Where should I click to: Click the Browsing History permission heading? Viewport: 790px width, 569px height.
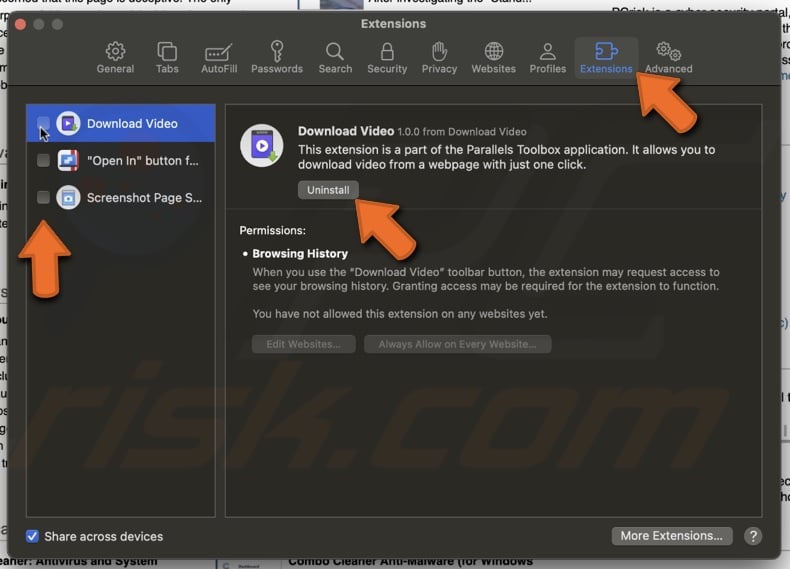click(300, 254)
